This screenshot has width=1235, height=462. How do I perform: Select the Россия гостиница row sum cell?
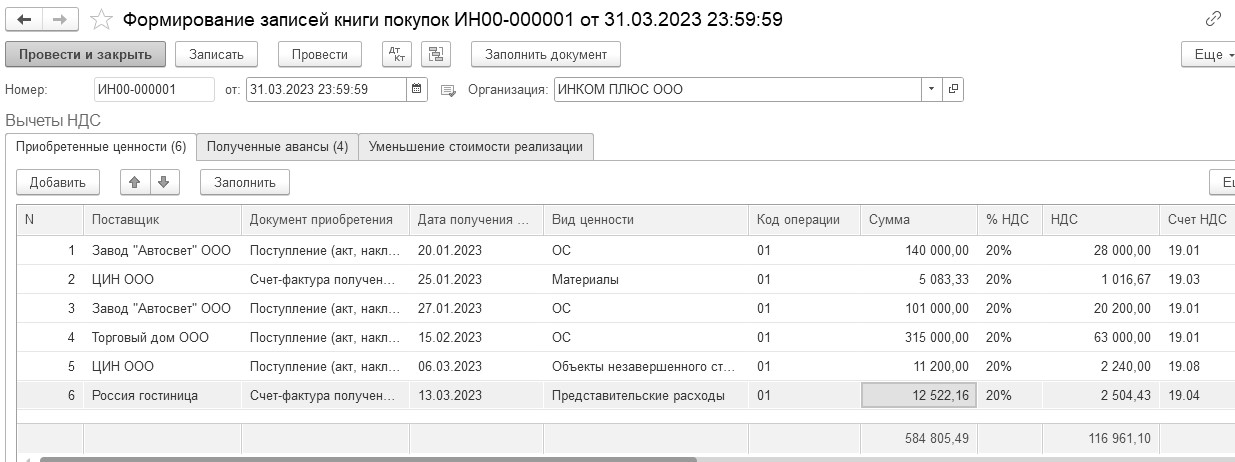coord(918,395)
